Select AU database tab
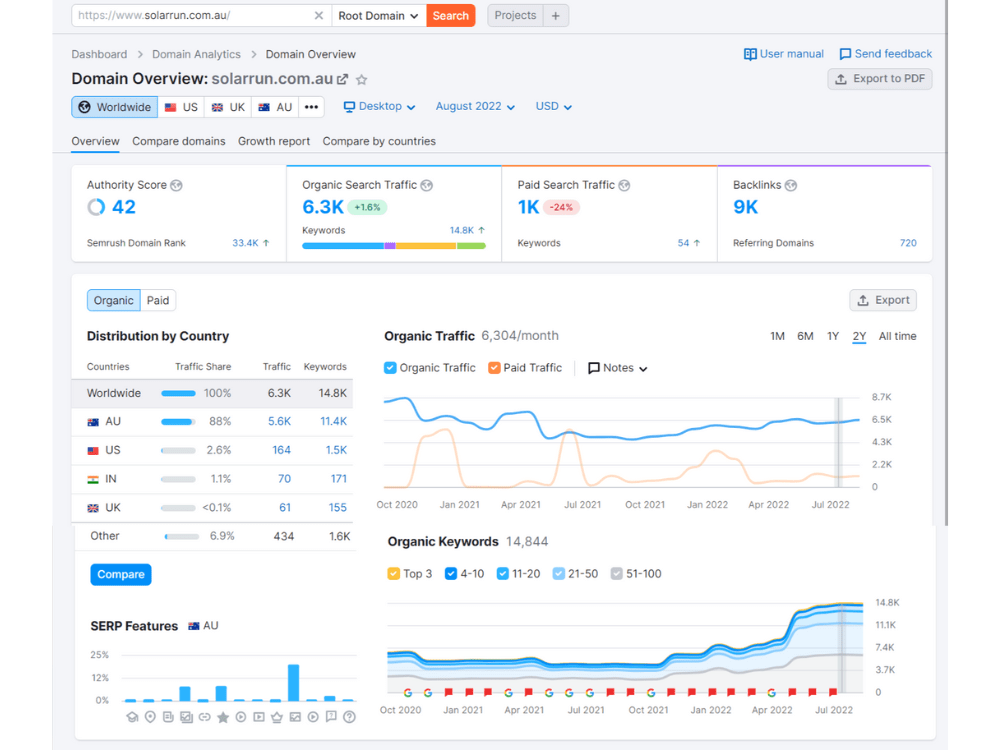Image resolution: width=1000 pixels, height=750 pixels. [276, 107]
